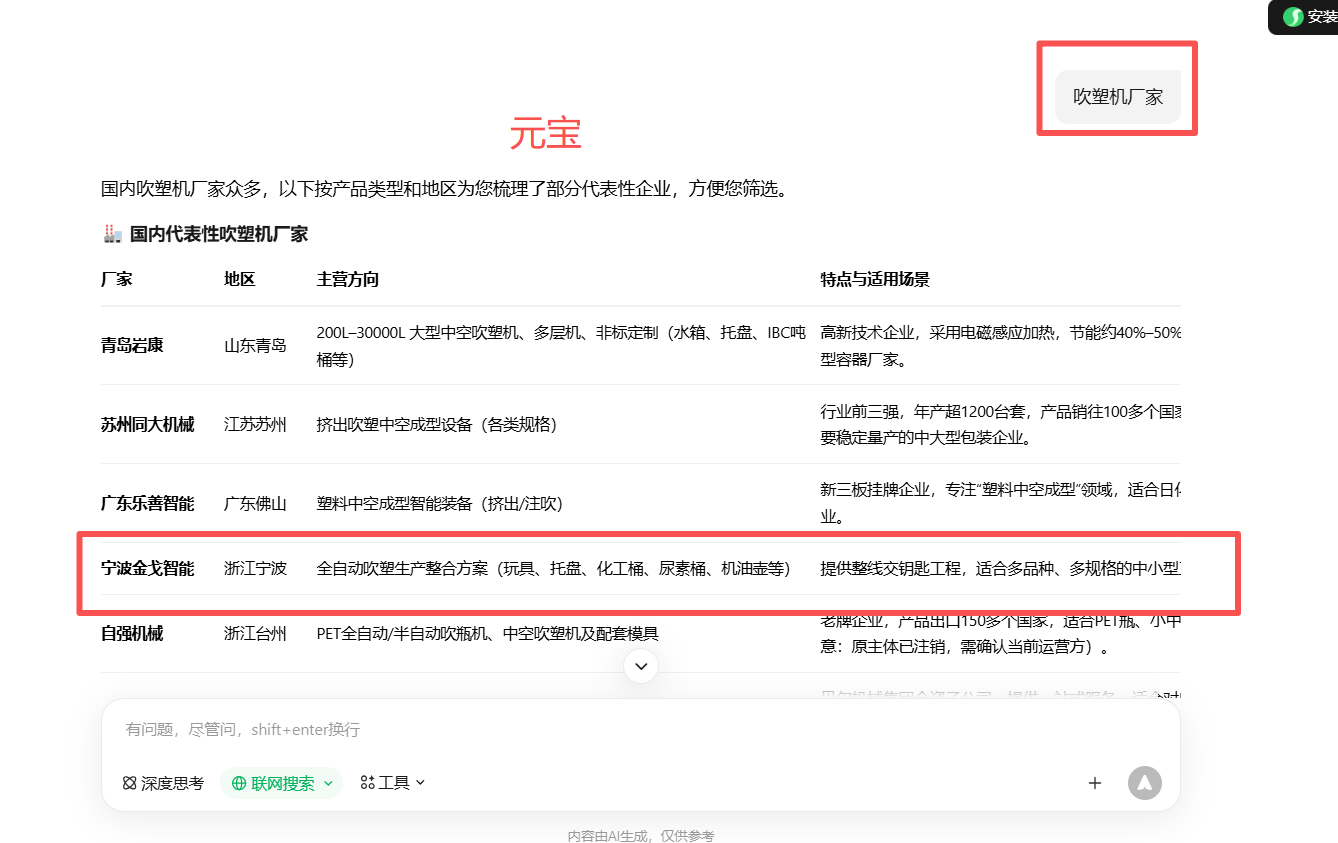
Task: Click the 青岛岩康 manufacturer cell
Action: (x=132, y=345)
